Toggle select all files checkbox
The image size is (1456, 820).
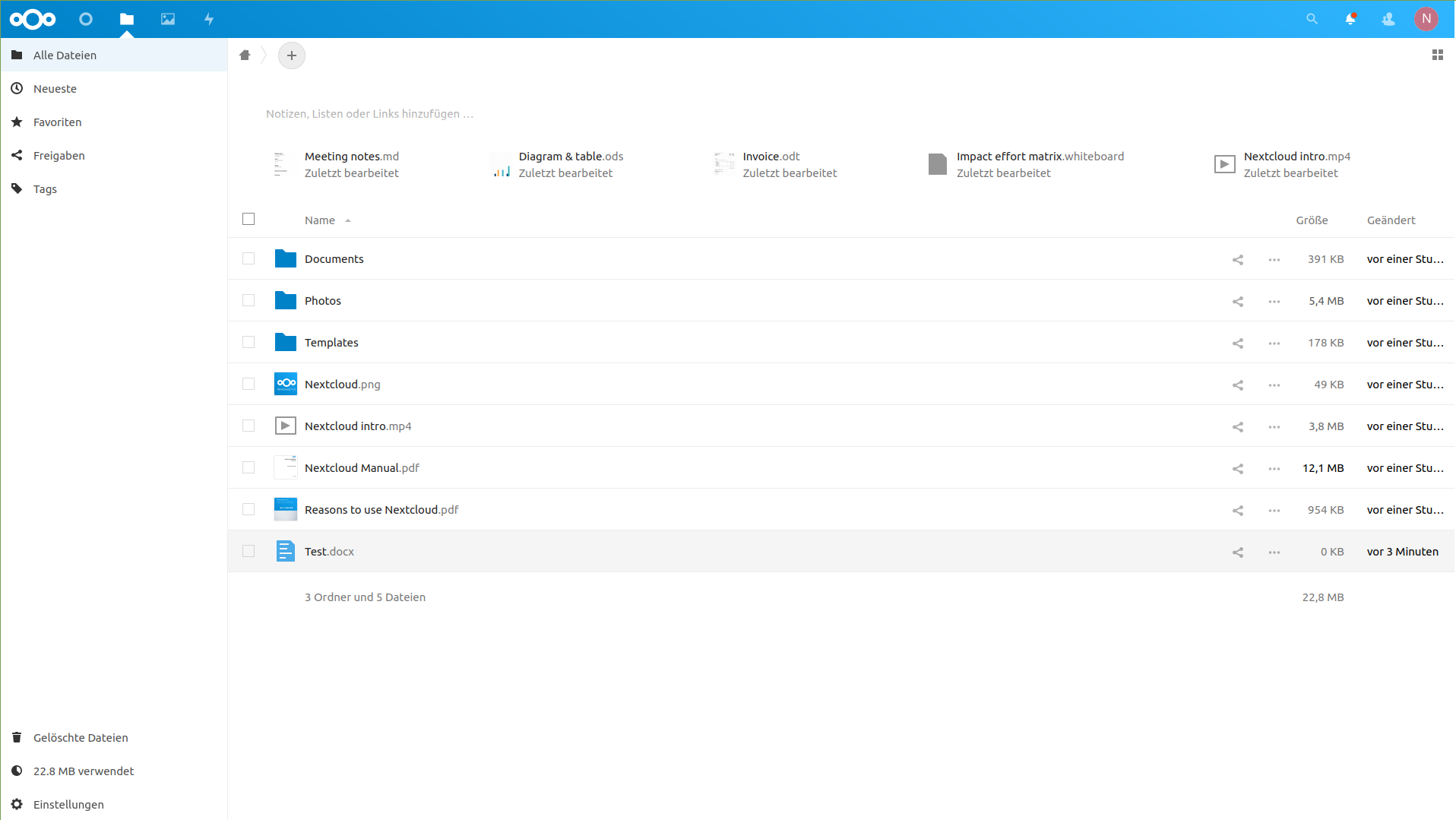[x=248, y=219]
